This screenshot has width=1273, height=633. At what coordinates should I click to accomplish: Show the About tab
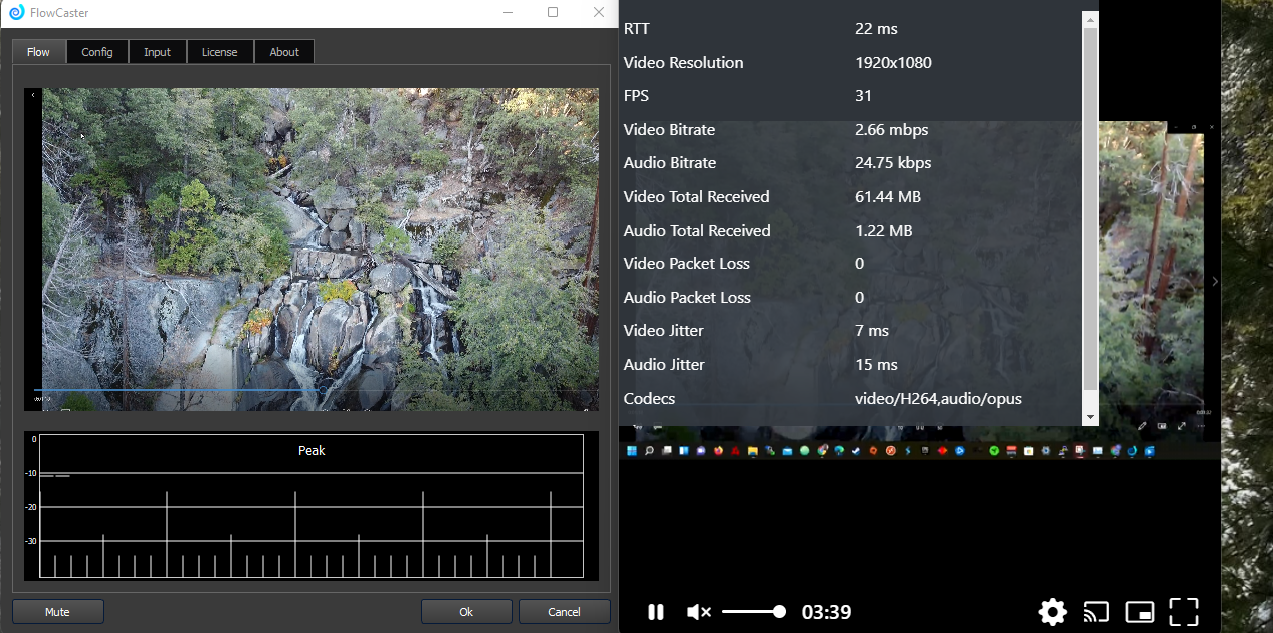pyautogui.click(x=284, y=52)
